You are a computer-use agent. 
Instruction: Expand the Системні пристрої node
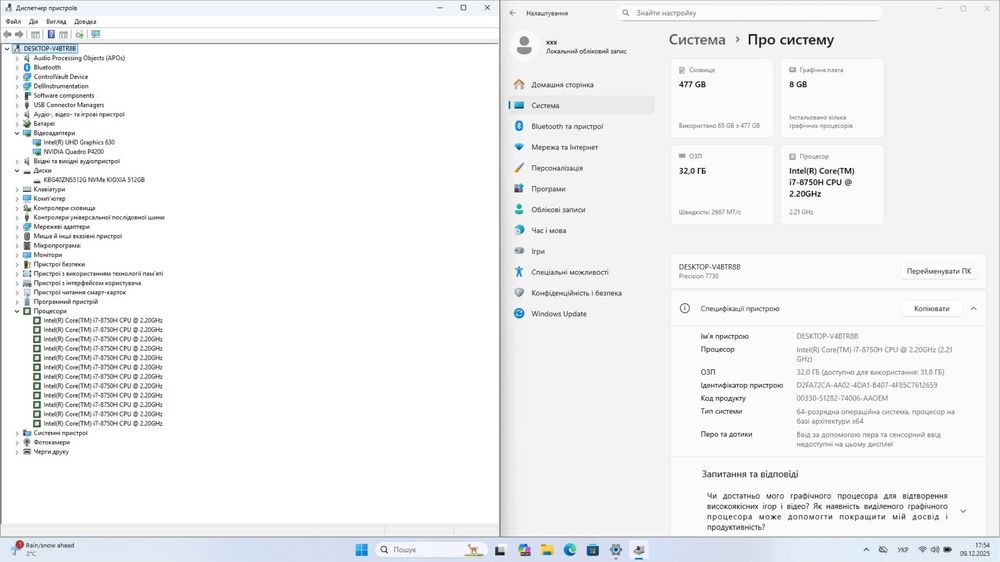click(17, 433)
